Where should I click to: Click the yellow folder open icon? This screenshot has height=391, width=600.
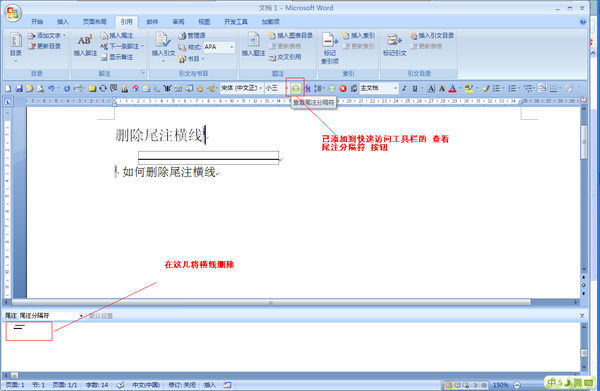pos(92,88)
